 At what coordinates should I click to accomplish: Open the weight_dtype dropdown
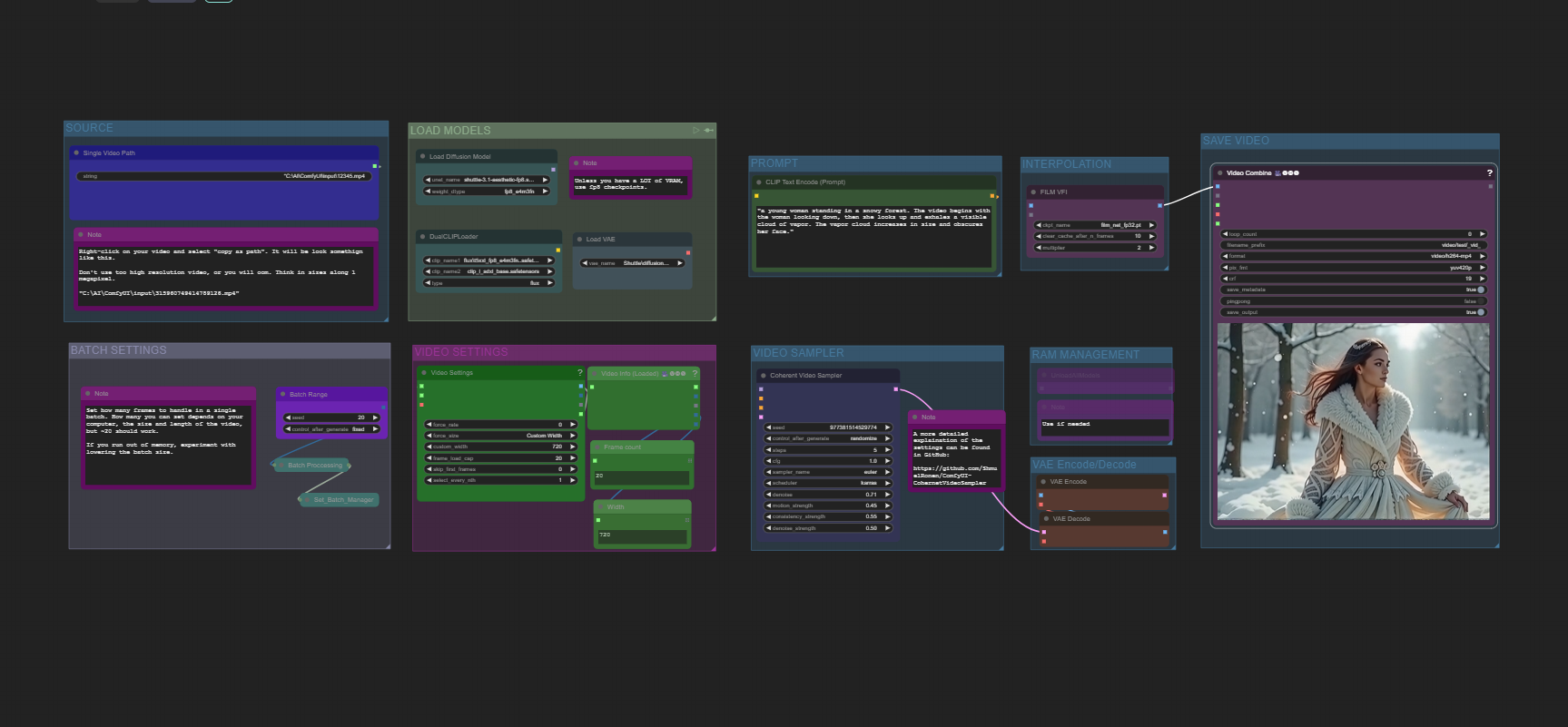click(x=487, y=192)
